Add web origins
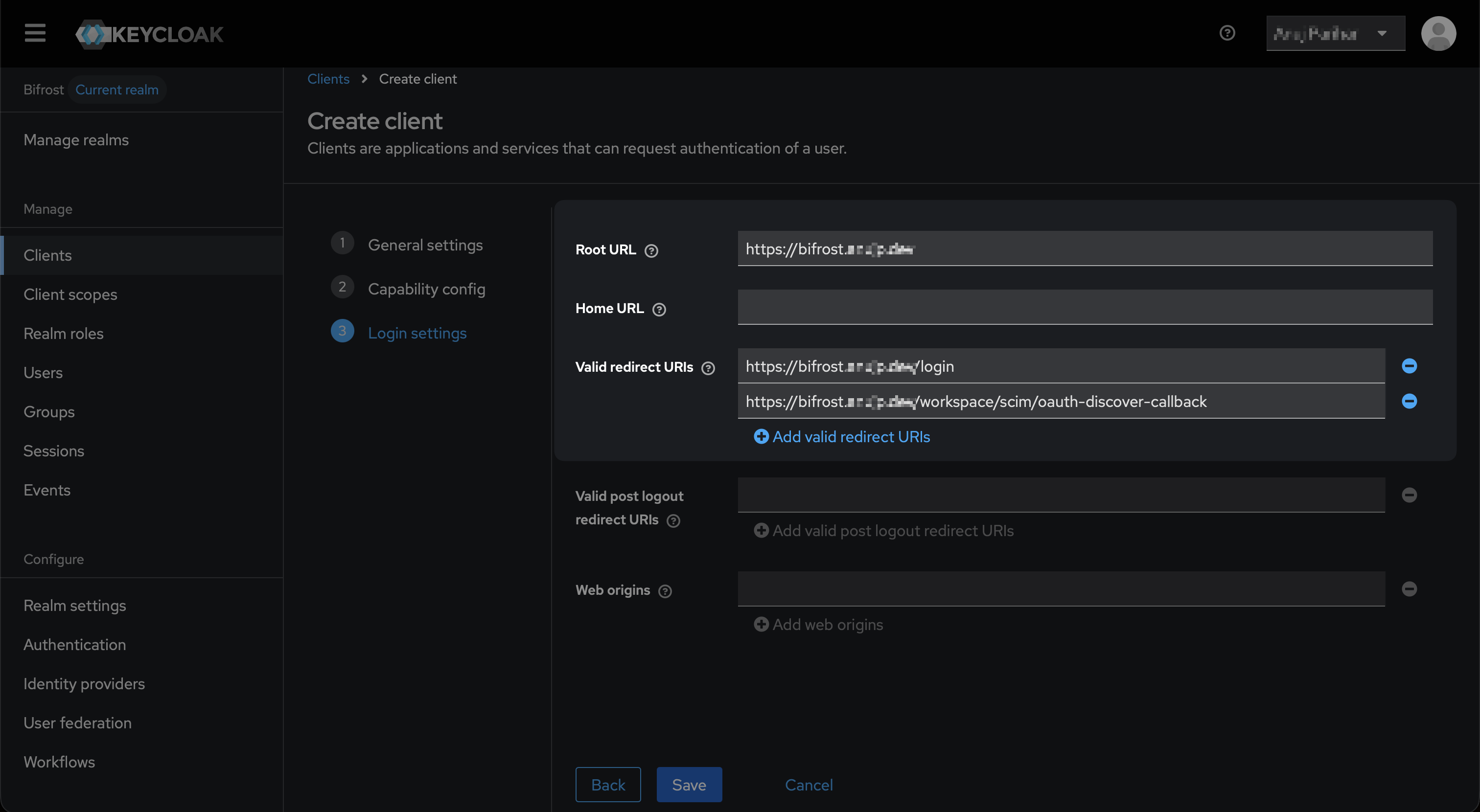The width and height of the screenshot is (1480, 812). click(818, 624)
